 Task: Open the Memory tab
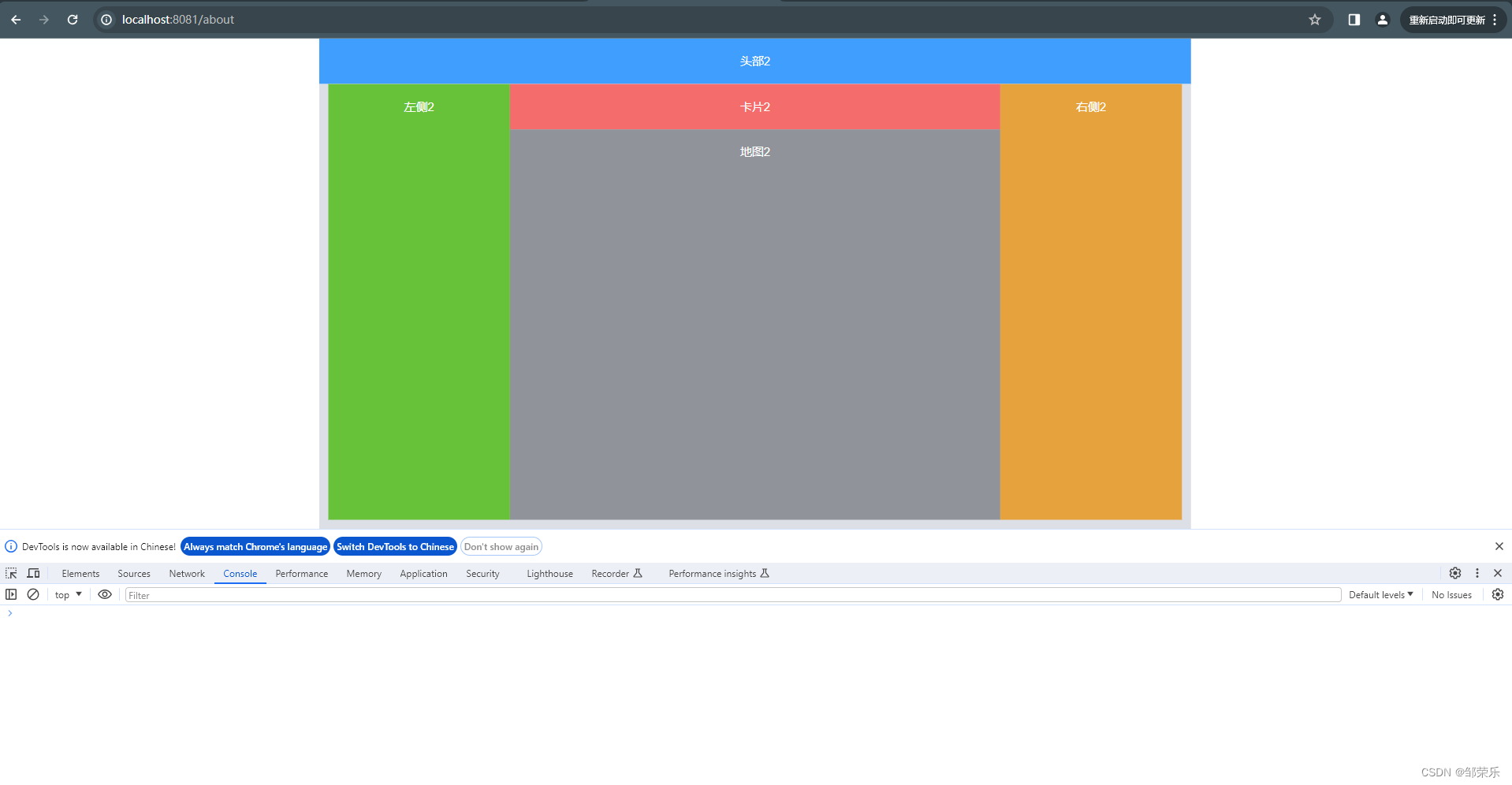pos(363,574)
